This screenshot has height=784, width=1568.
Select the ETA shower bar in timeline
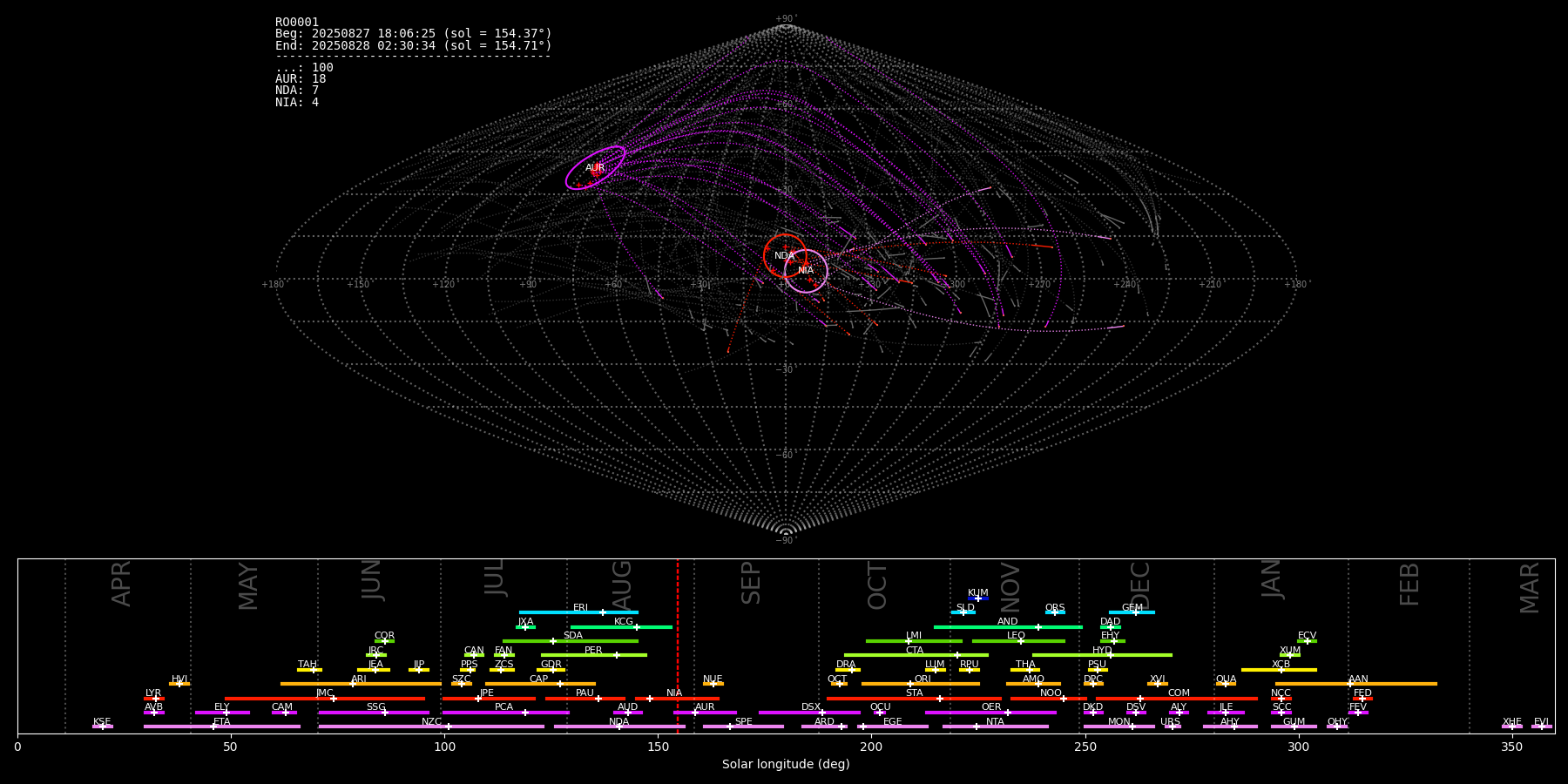[222, 727]
